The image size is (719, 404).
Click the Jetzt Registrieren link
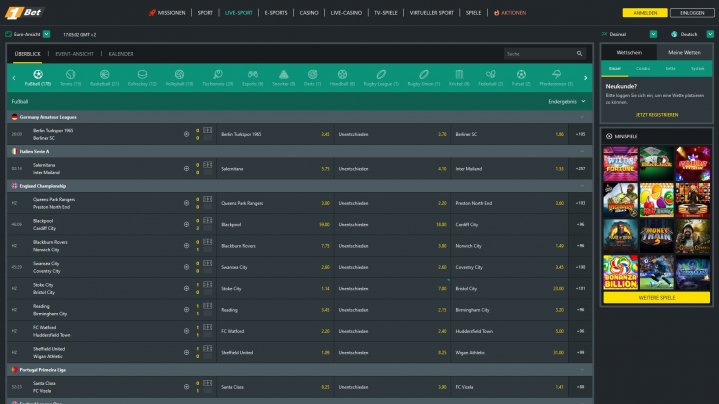[x=657, y=115]
